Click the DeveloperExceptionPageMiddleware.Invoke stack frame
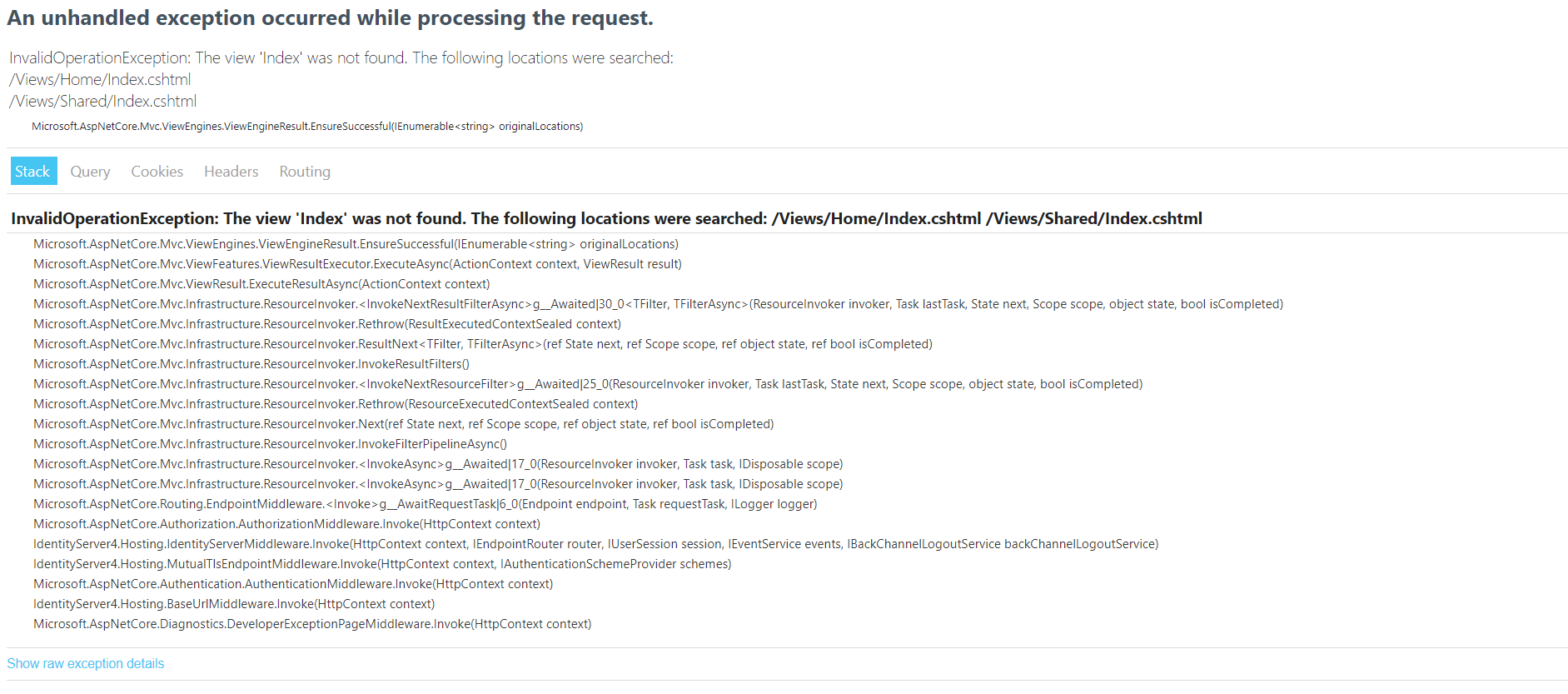 [x=312, y=624]
